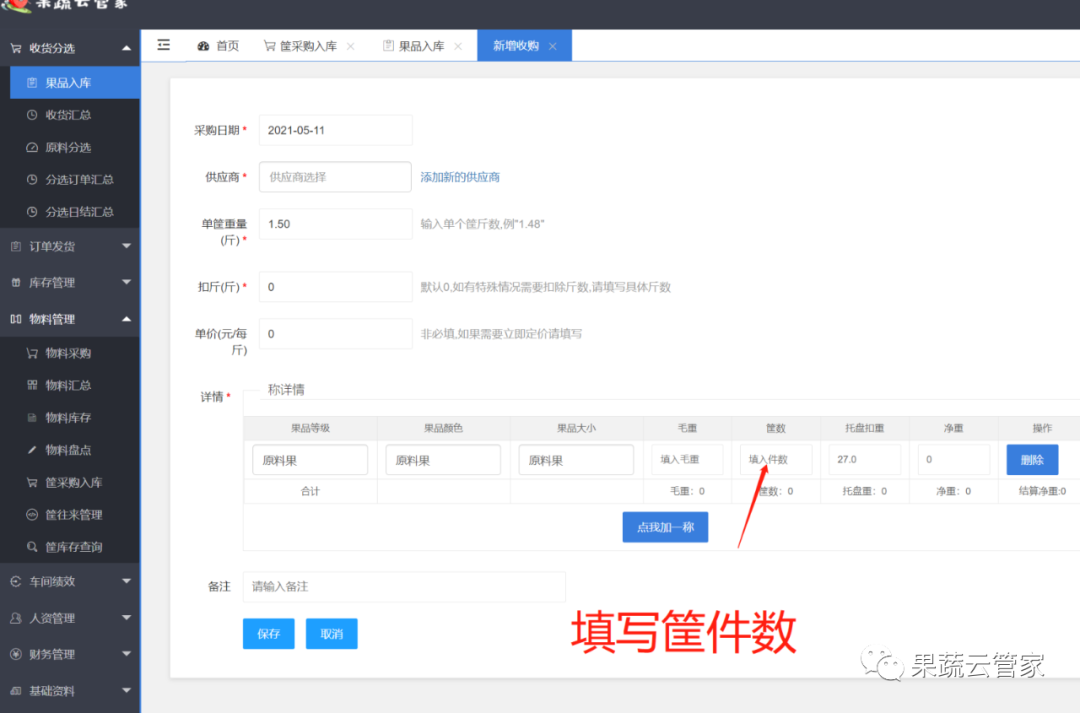
Task: Open 物料盘点 pencil icon item
Action: 67,450
